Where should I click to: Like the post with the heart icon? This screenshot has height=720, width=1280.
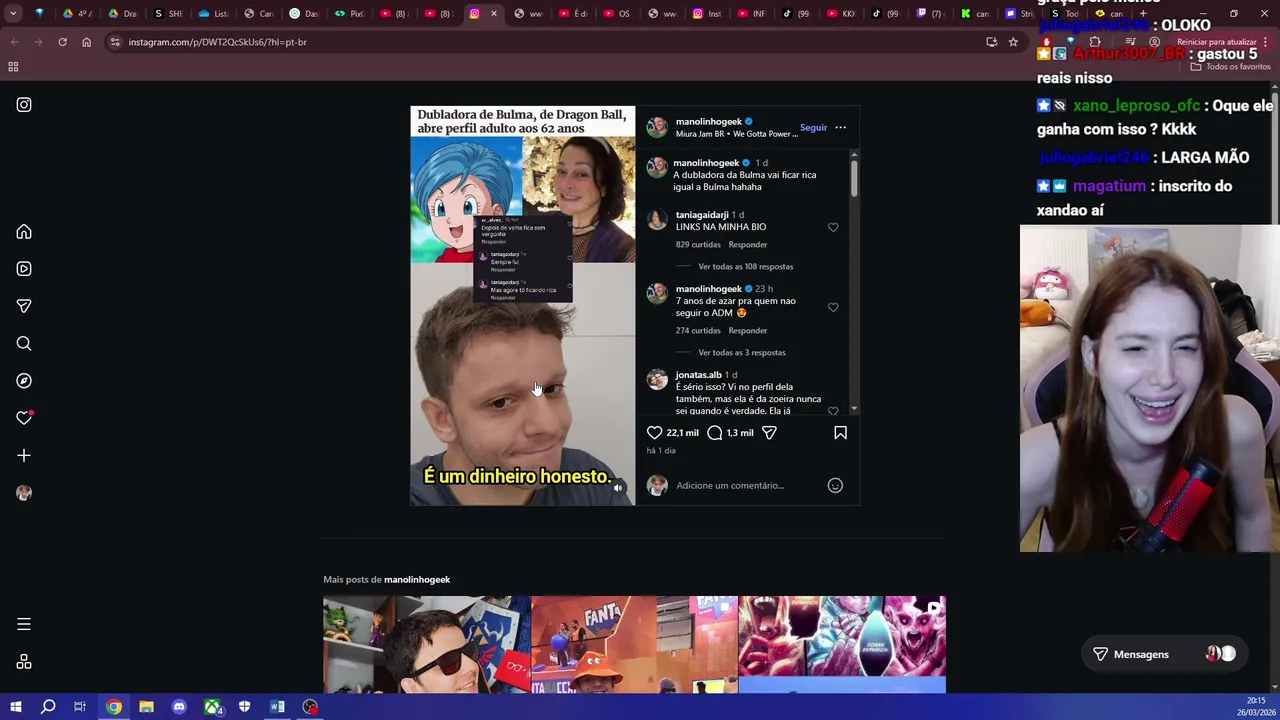(654, 433)
